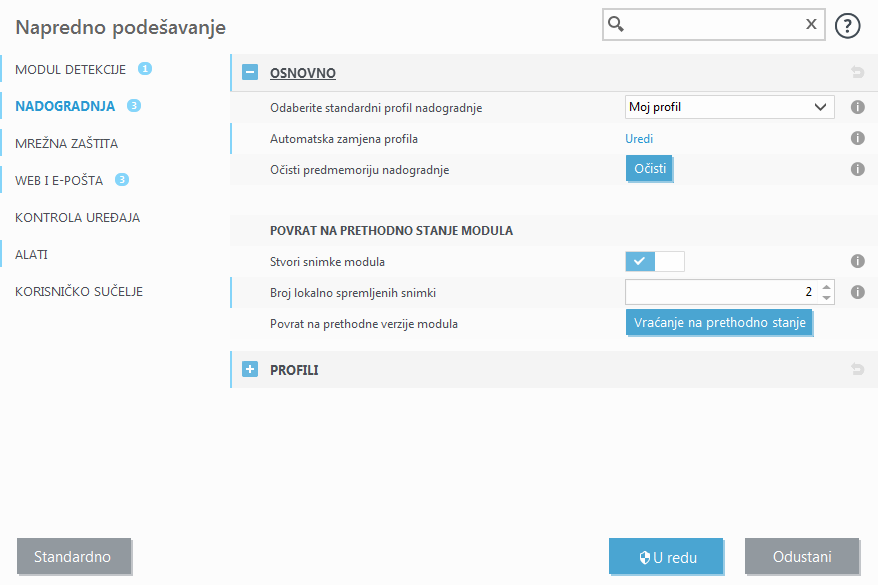Screen dimensions: 878x585
Task: Click inside the search input field
Action: pos(710,24)
